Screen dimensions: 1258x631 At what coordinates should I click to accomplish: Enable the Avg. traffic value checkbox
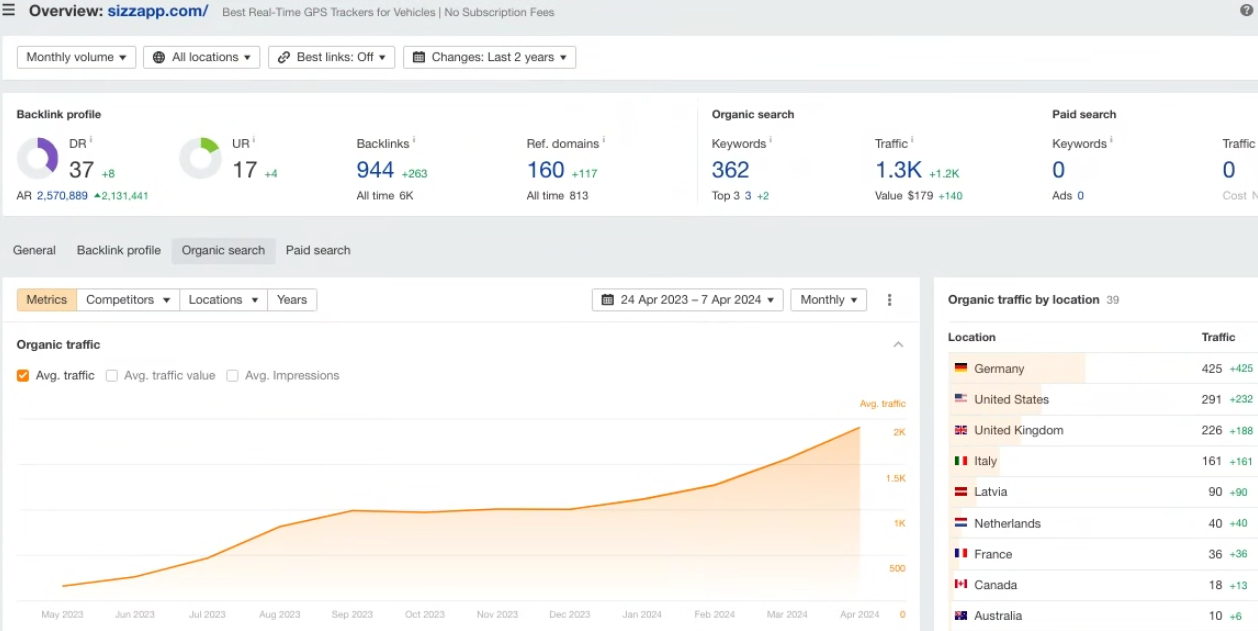point(112,376)
